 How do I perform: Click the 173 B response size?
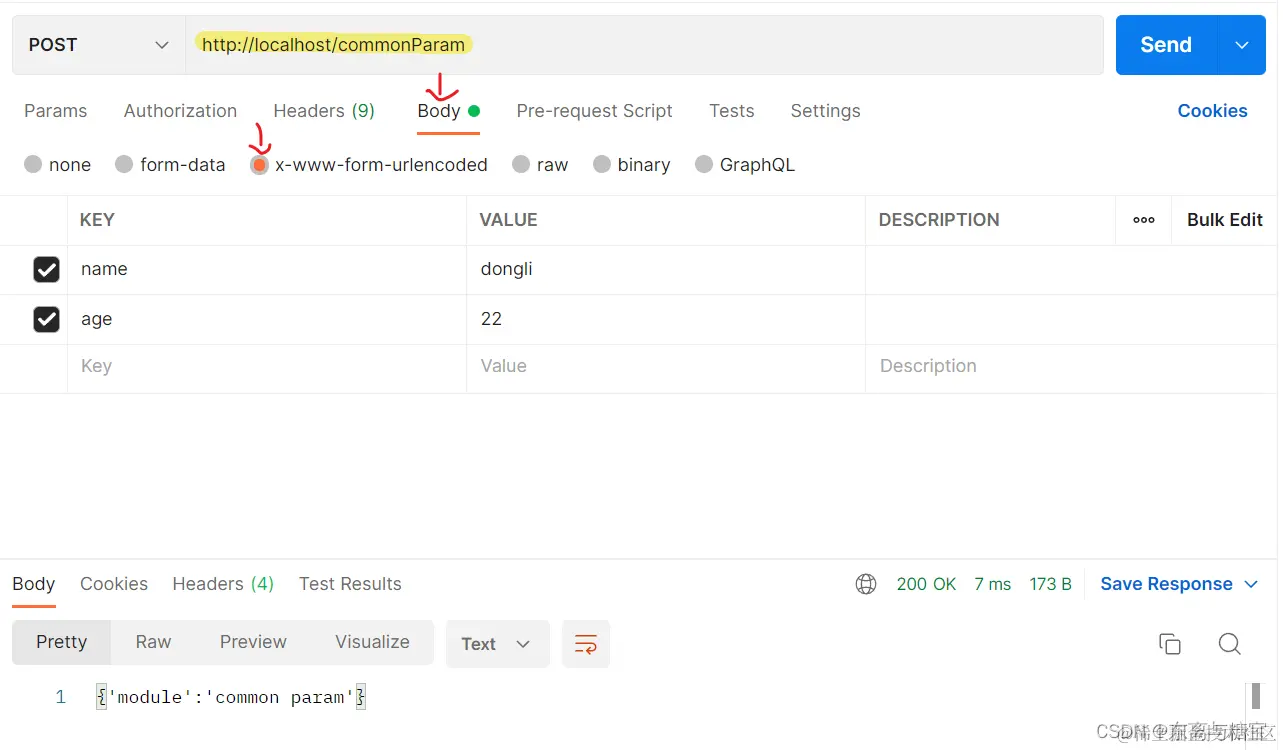click(1050, 584)
